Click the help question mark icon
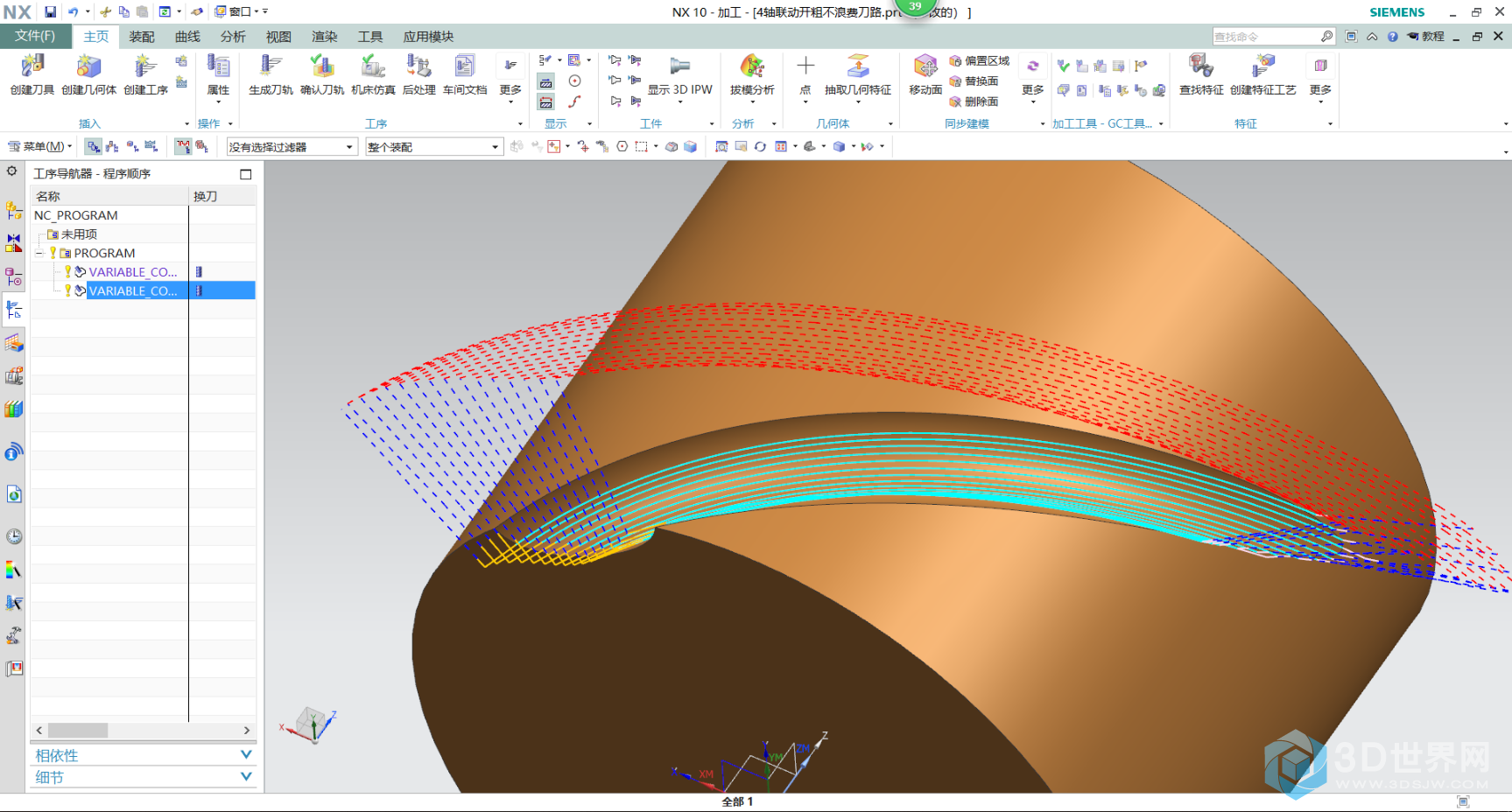The height and width of the screenshot is (812, 1512). click(x=1392, y=37)
